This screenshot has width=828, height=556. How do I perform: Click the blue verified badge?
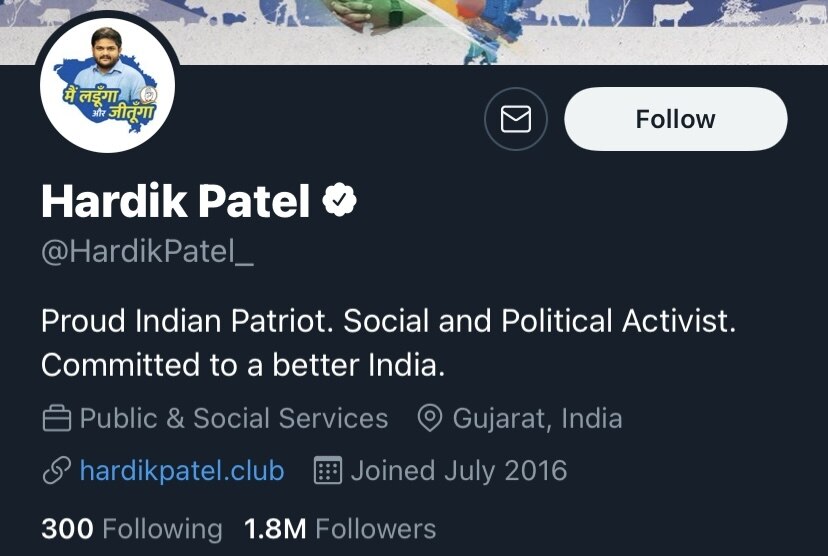339,202
